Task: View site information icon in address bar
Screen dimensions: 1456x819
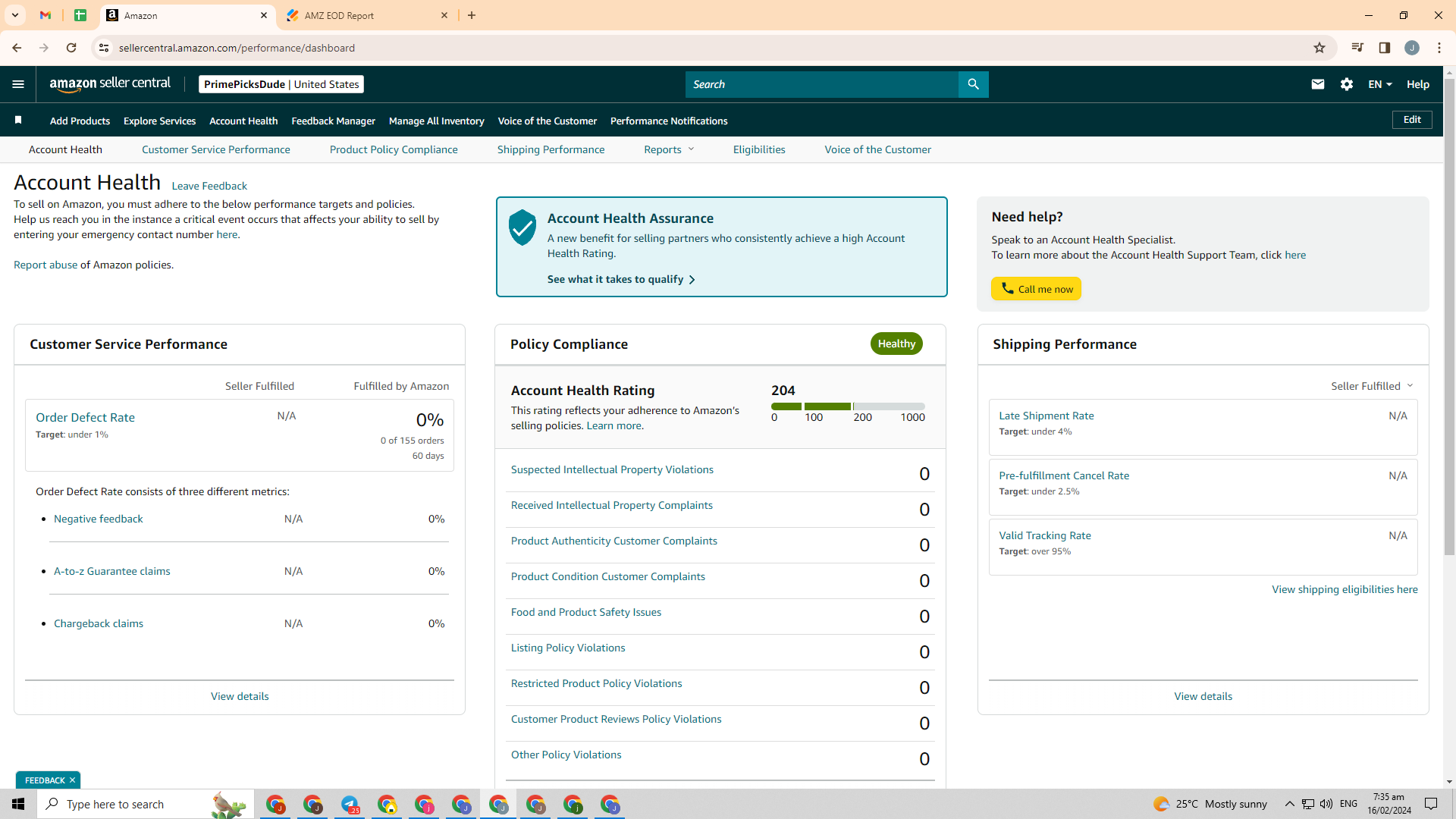Action: coord(104,48)
